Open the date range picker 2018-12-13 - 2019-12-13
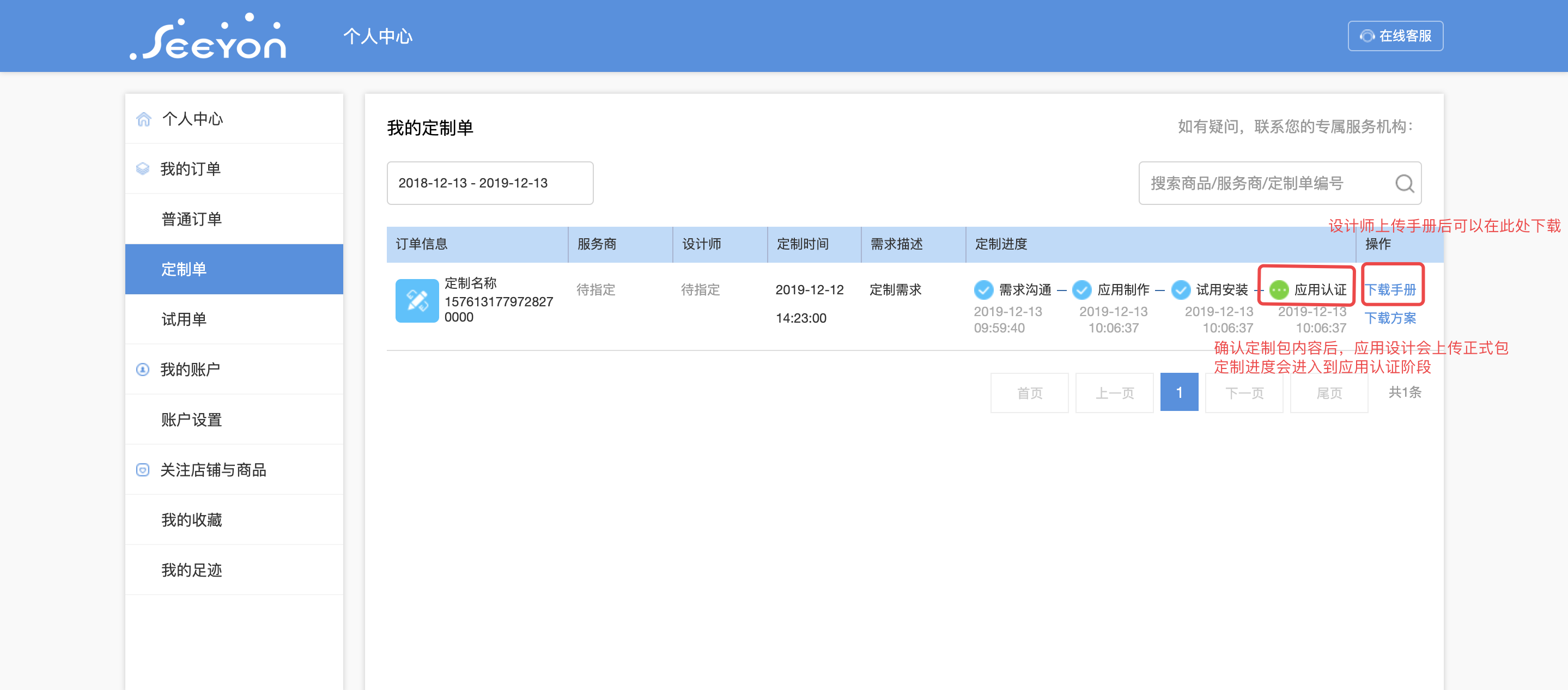Screen dimensions: 1568x690 (490, 183)
